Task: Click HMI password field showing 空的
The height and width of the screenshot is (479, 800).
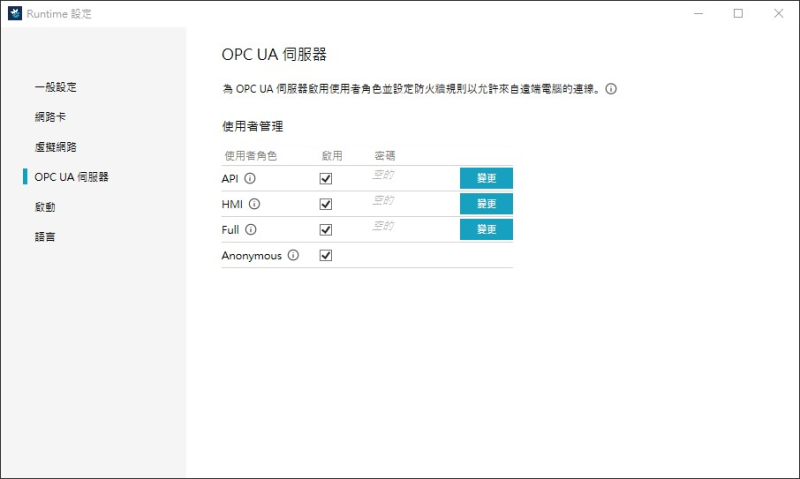Action: tap(383, 200)
